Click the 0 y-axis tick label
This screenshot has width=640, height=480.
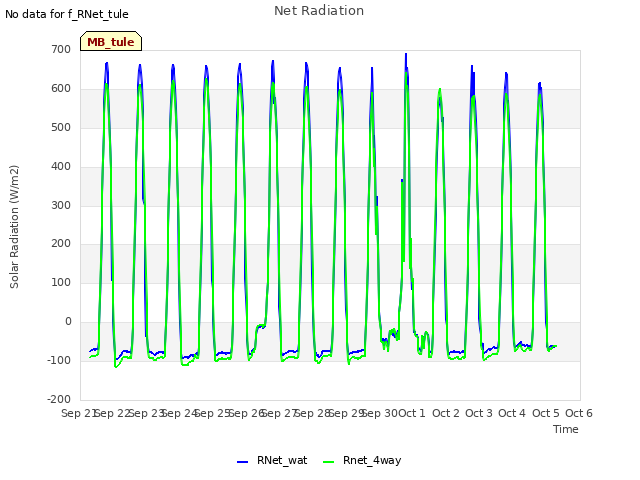(x=68, y=322)
